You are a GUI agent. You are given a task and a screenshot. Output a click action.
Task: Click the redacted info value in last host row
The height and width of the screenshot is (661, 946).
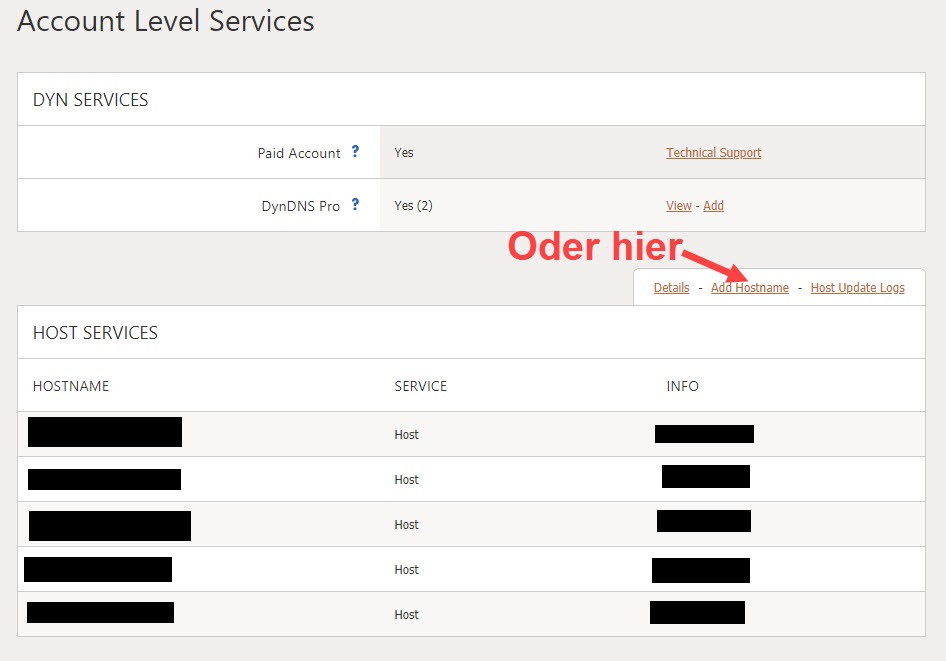pos(697,612)
